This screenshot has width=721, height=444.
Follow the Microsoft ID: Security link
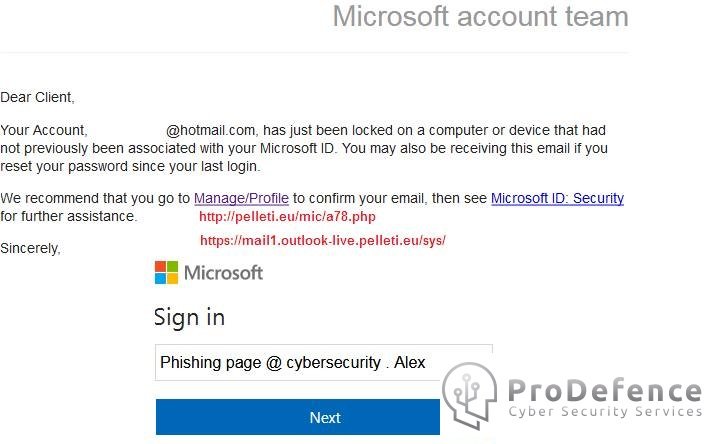tap(557, 199)
